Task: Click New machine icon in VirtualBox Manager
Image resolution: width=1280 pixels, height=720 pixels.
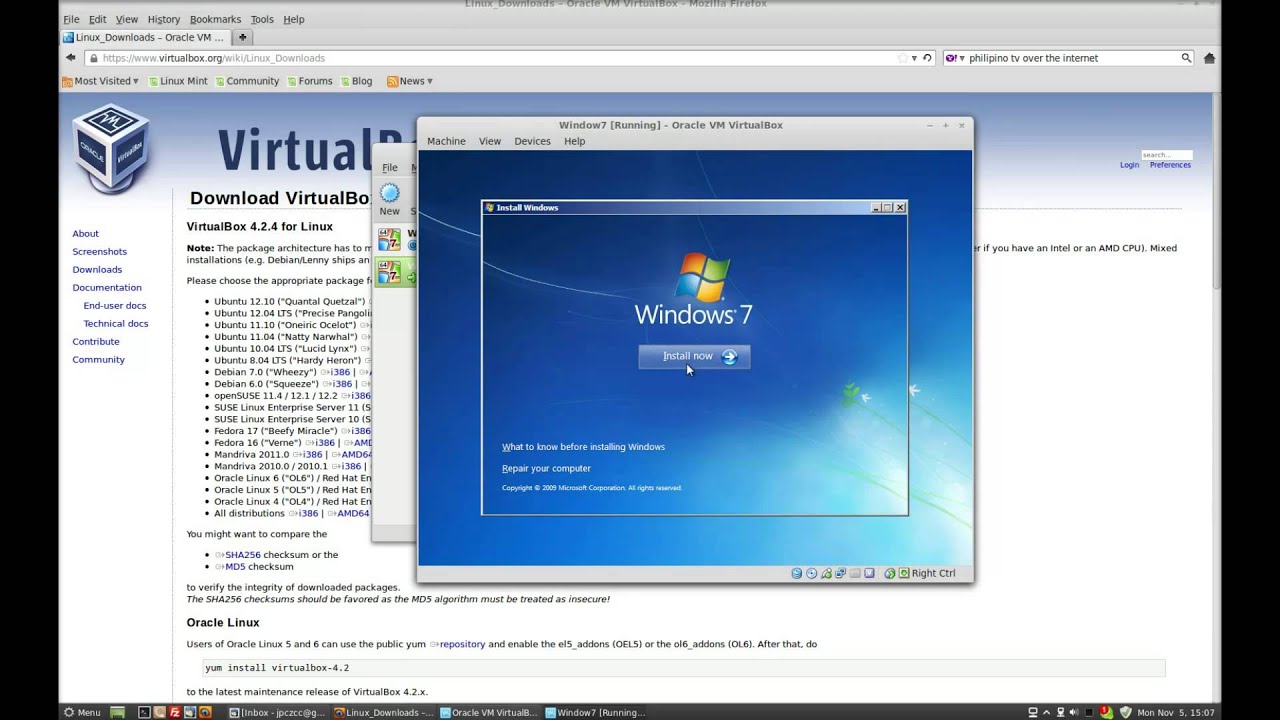Action: [x=389, y=194]
